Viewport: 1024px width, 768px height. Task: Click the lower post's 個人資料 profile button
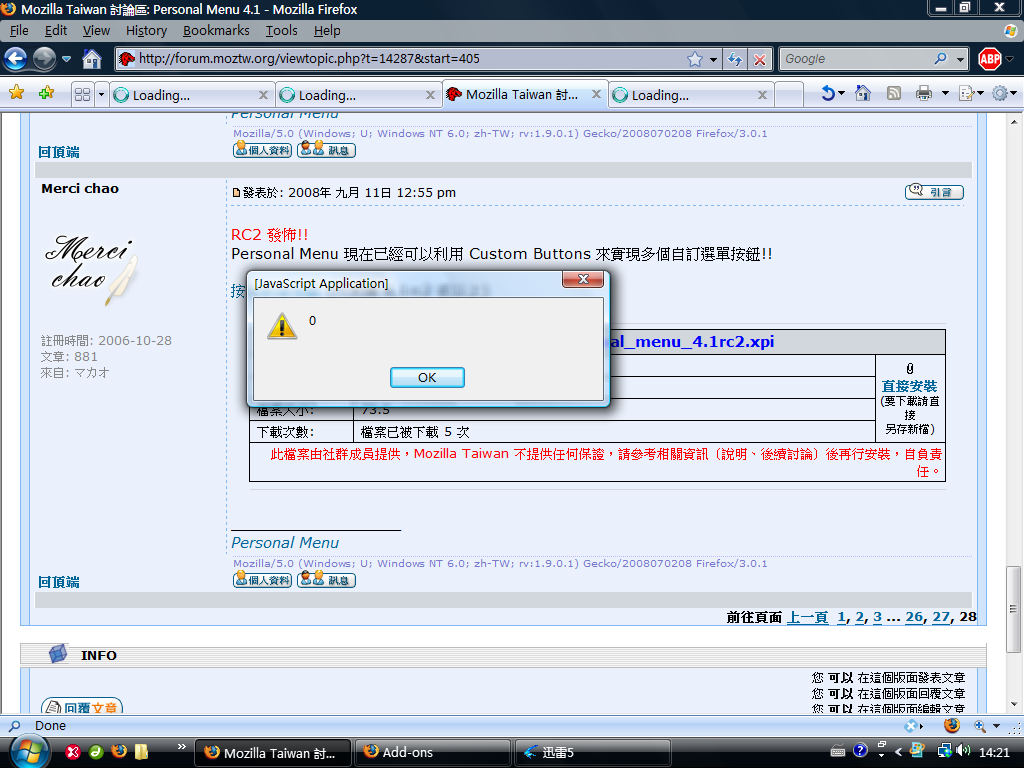tap(263, 580)
